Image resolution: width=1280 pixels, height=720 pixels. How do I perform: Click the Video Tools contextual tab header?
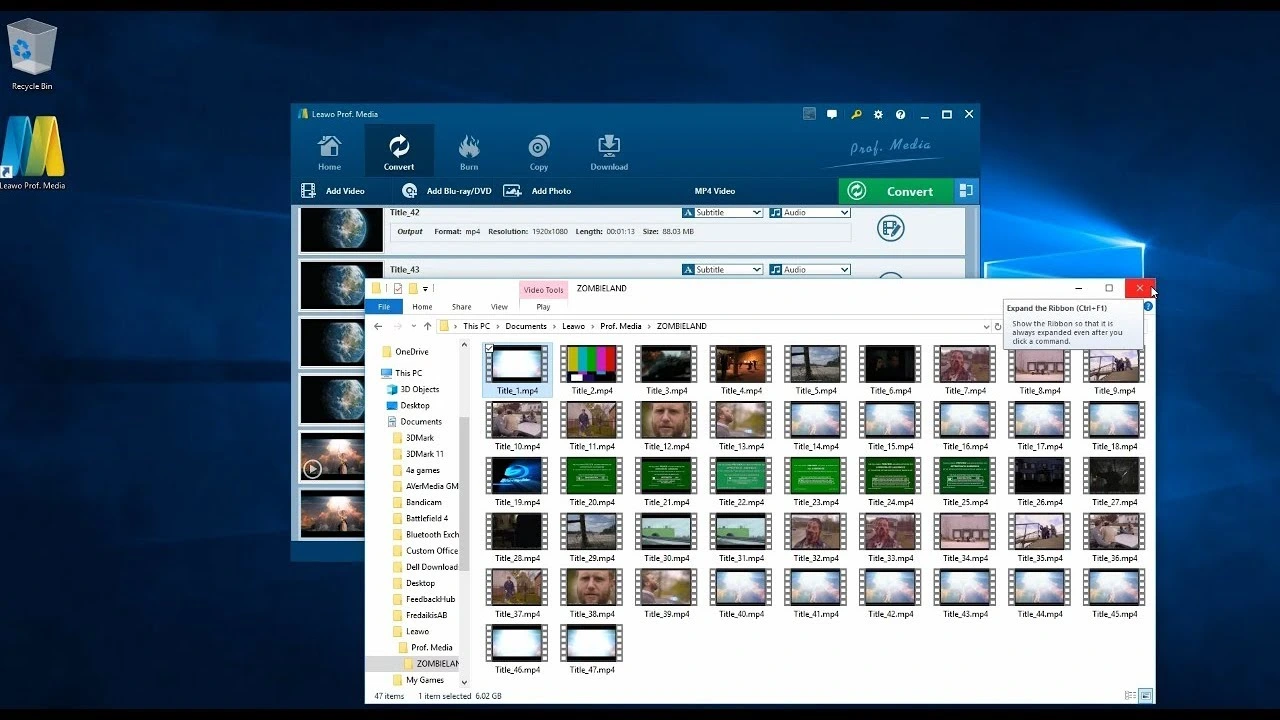coord(543,290)
